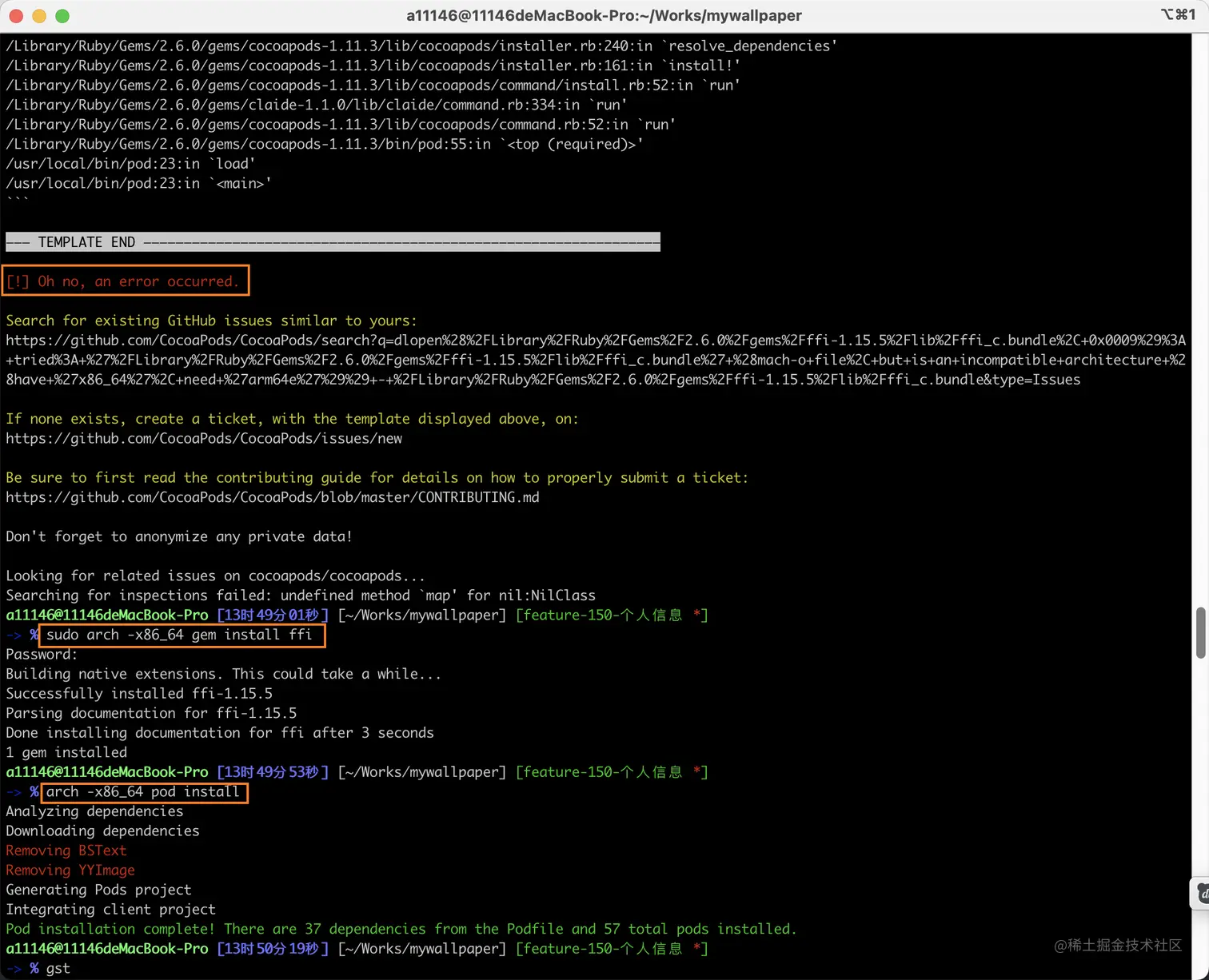Click the scrollbar thumb on the right edge

pos(1203,631)
